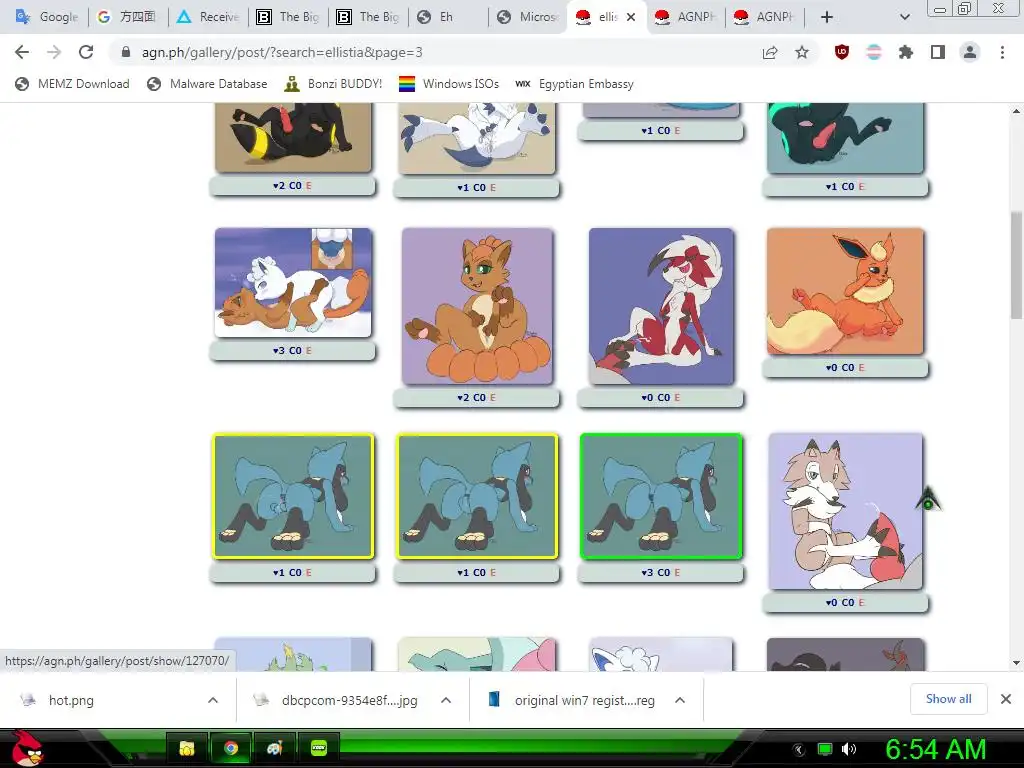This screenshot has height=768, width=1024.
Task: Open downloaded file hot.png
Action: 71,700
